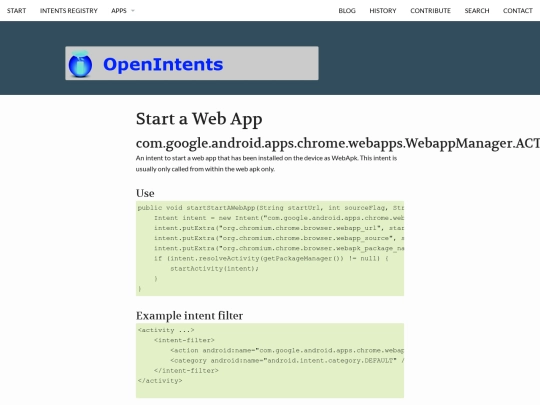The height and width of the screenshot is (405, 540).
Task: Open the CONTACT page
Action: 518,11
